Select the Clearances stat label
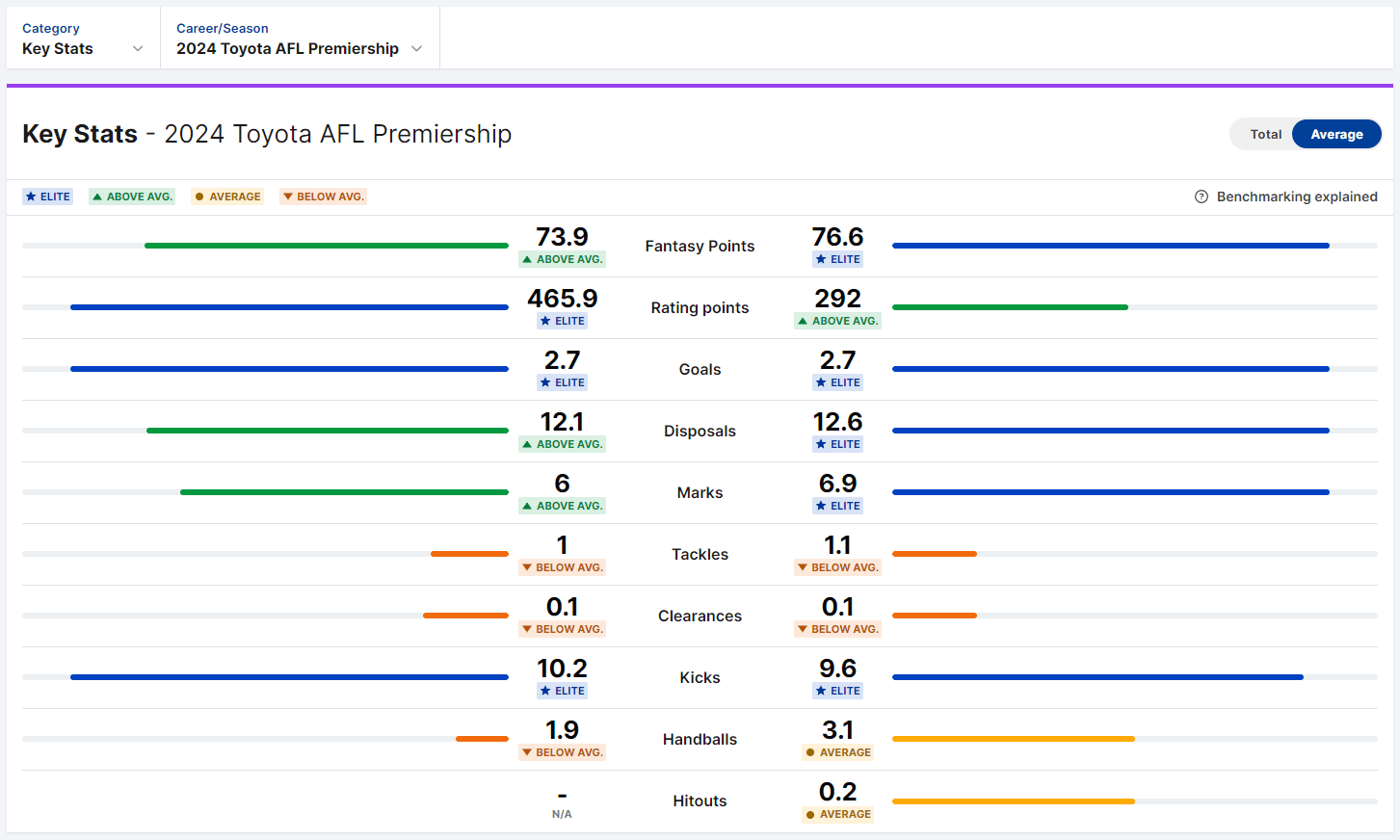 tap(700, 617)
